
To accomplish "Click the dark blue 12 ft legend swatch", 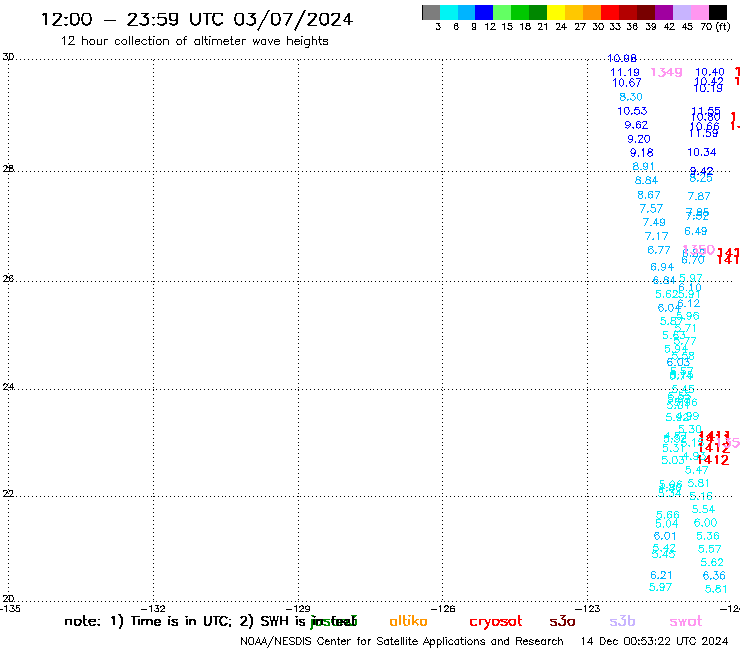I will tap(485, 12).
